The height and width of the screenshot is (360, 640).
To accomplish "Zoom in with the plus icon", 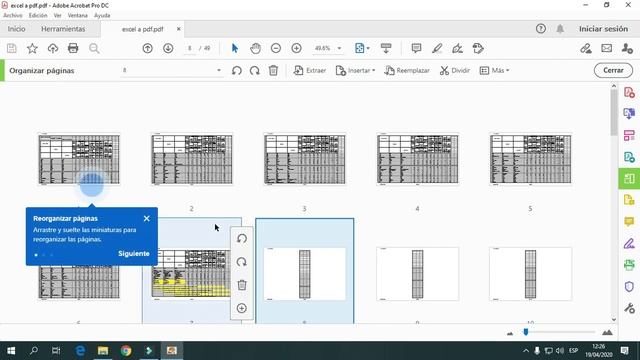I will 296,48.
